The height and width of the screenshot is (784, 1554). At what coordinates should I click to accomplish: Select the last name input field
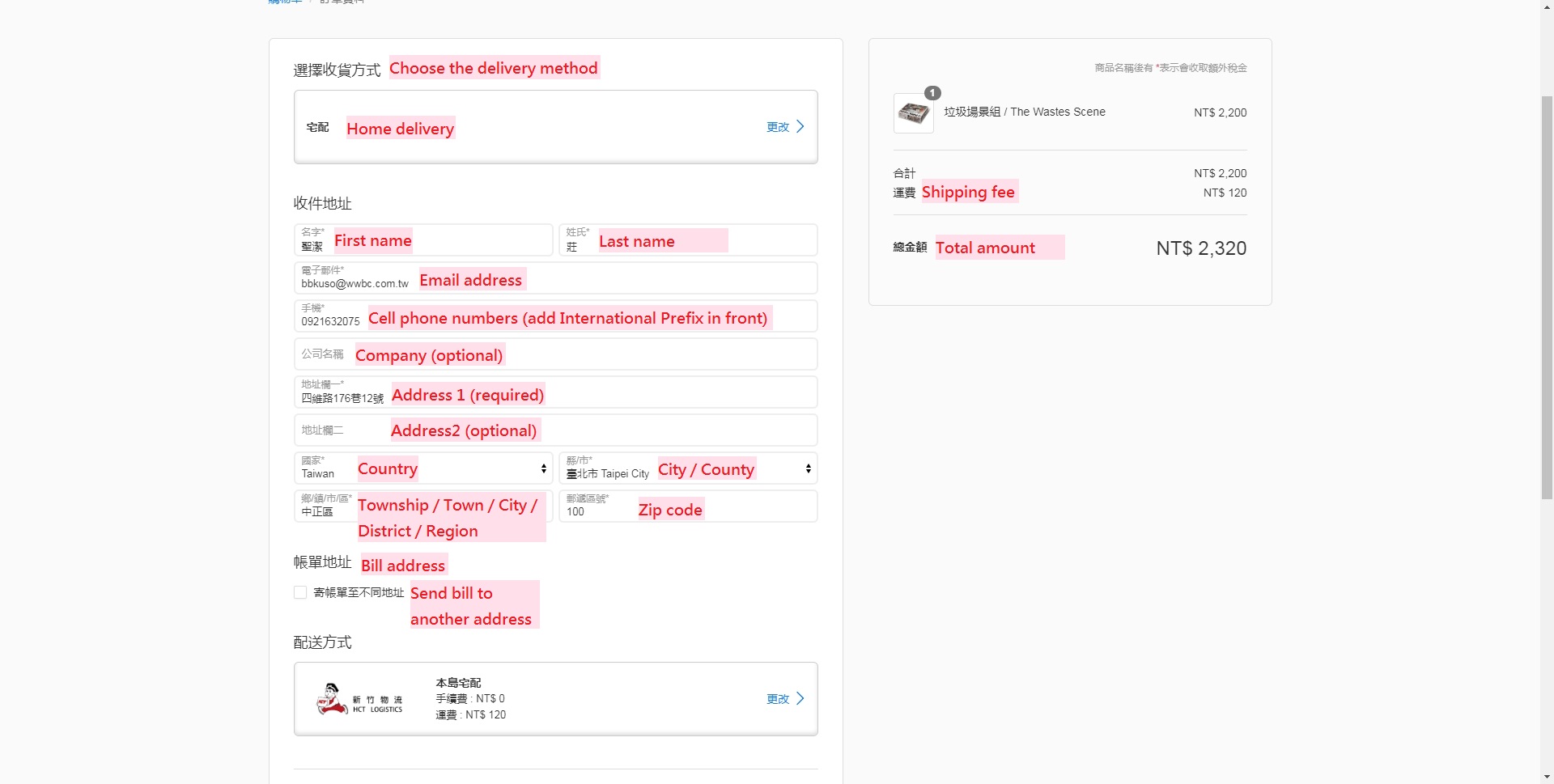click(x=688, y=240)
